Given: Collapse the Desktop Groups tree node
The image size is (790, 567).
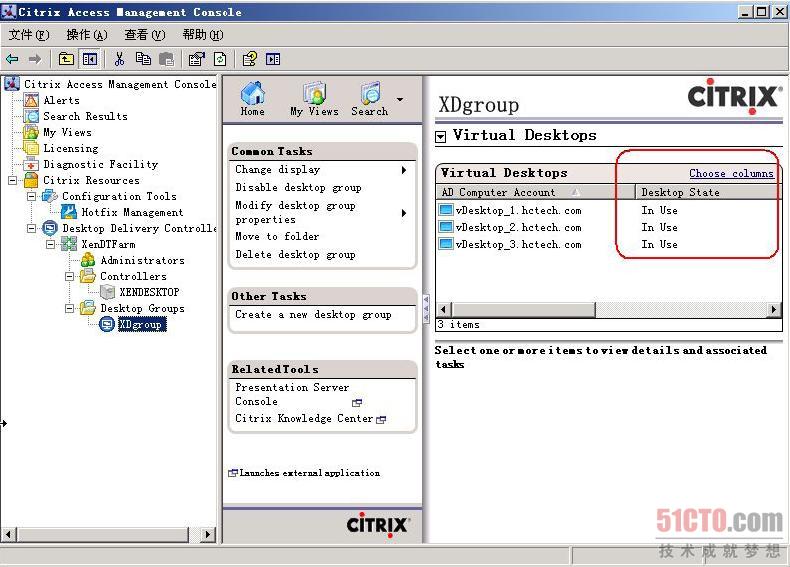Looking at the screenshot, I should click(x=70, y=308).
